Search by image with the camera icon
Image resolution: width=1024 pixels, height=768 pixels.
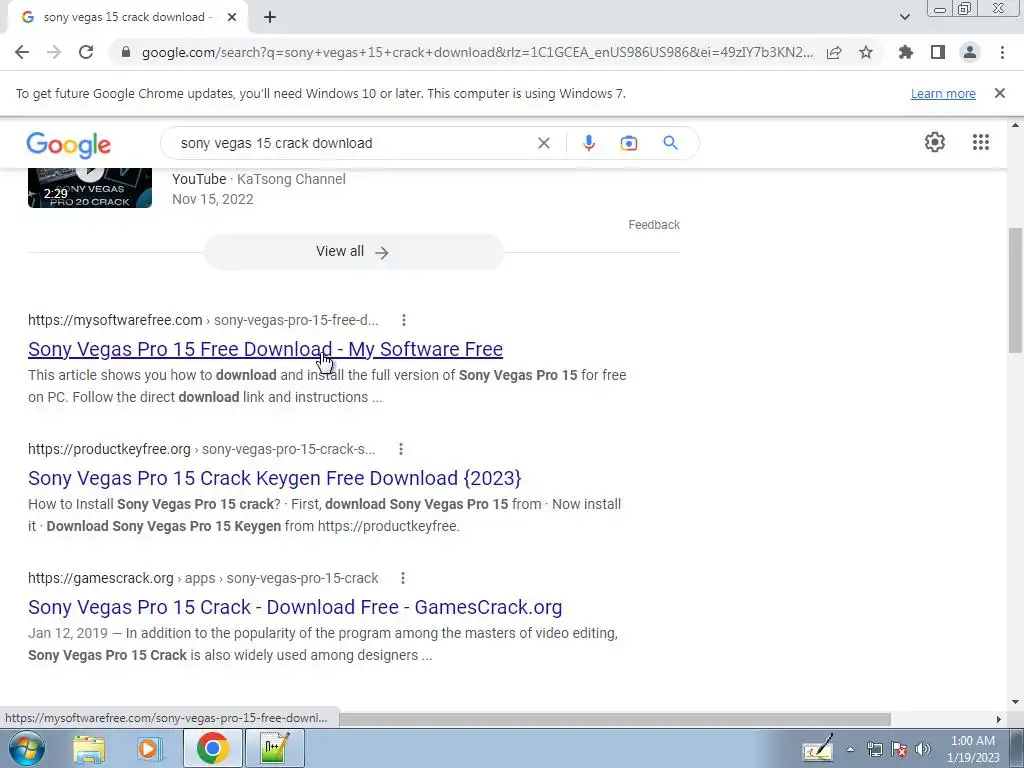[x=628, y=143]
